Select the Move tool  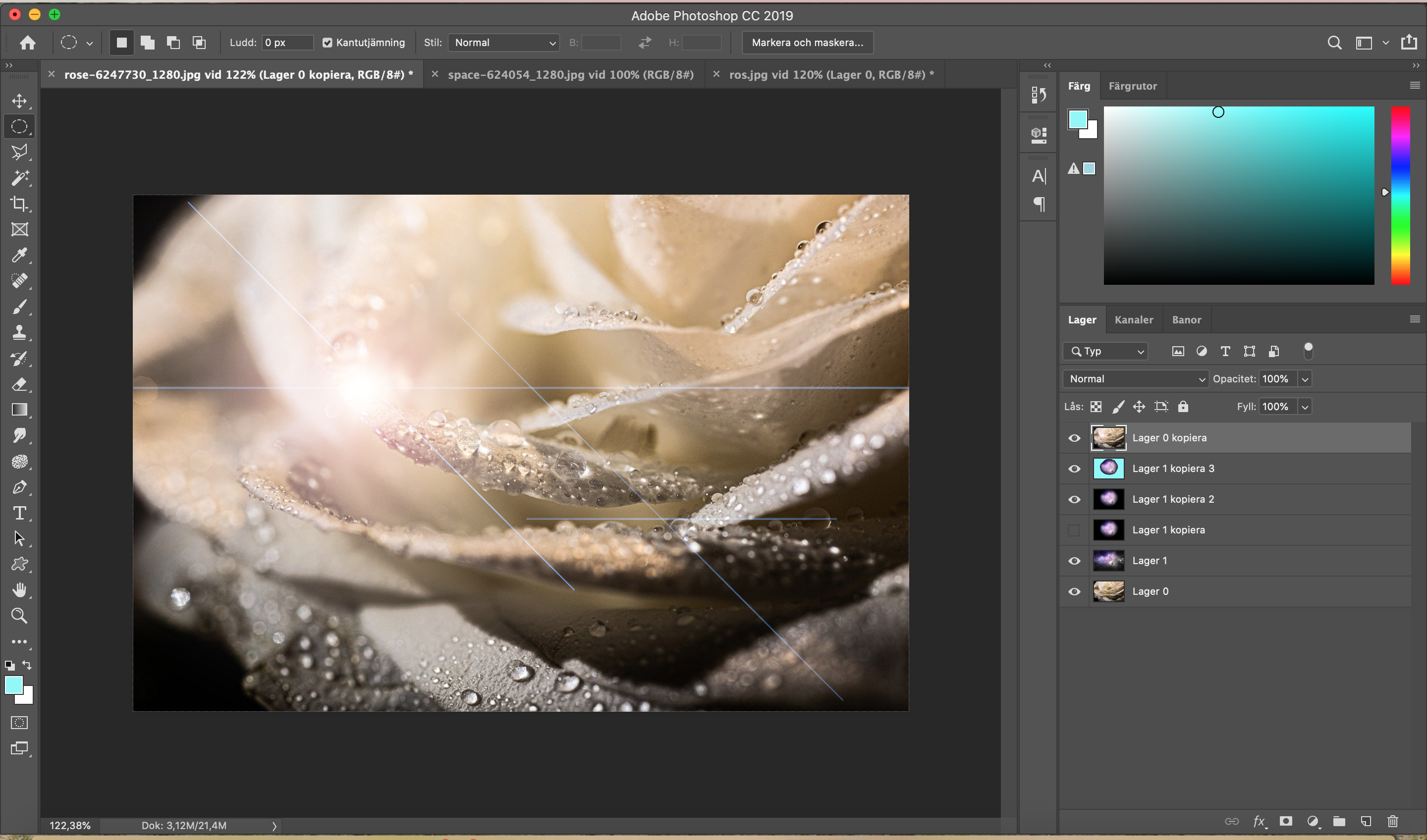click(19, 101)
